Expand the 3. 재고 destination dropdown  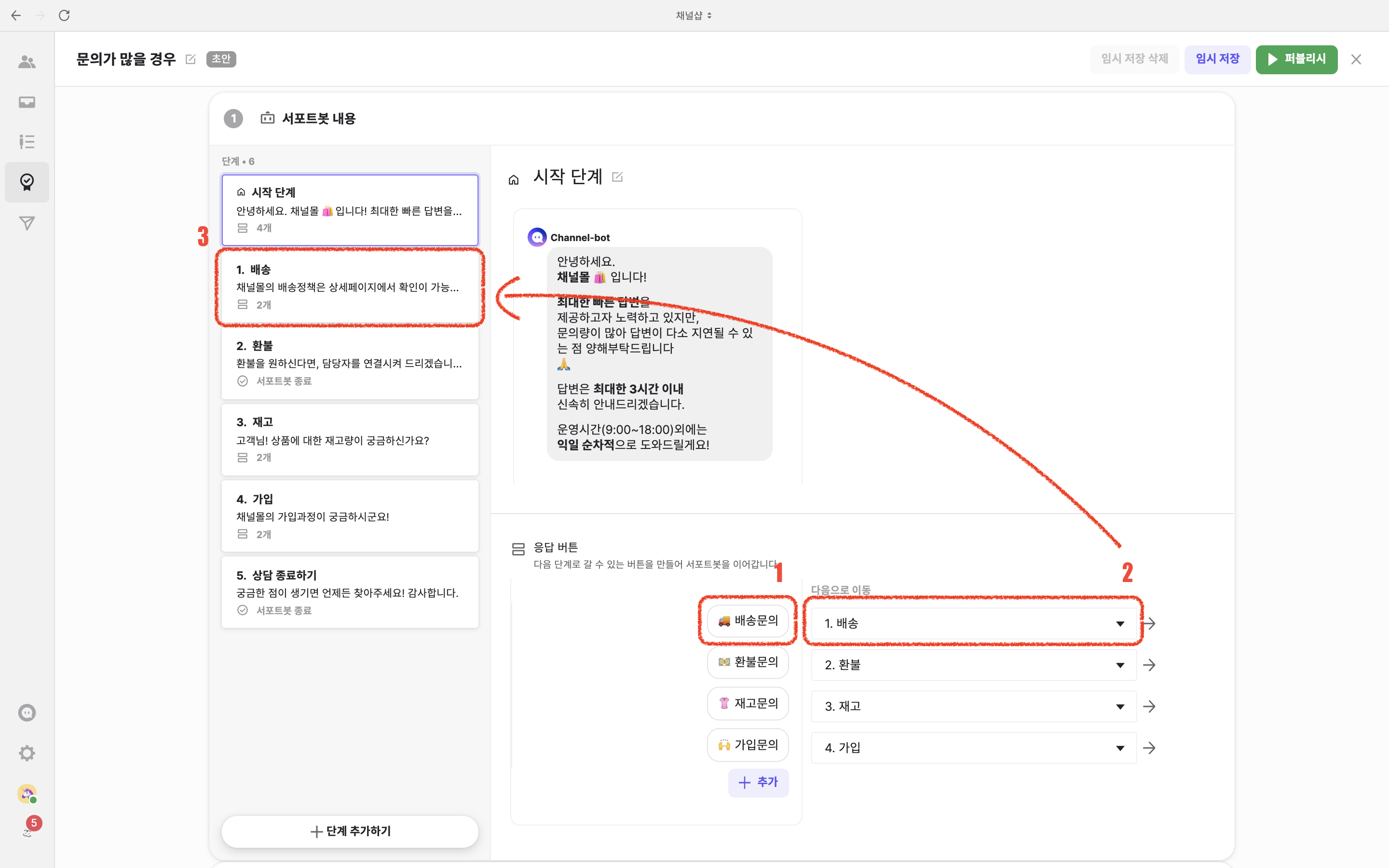tap(1119, 706)
